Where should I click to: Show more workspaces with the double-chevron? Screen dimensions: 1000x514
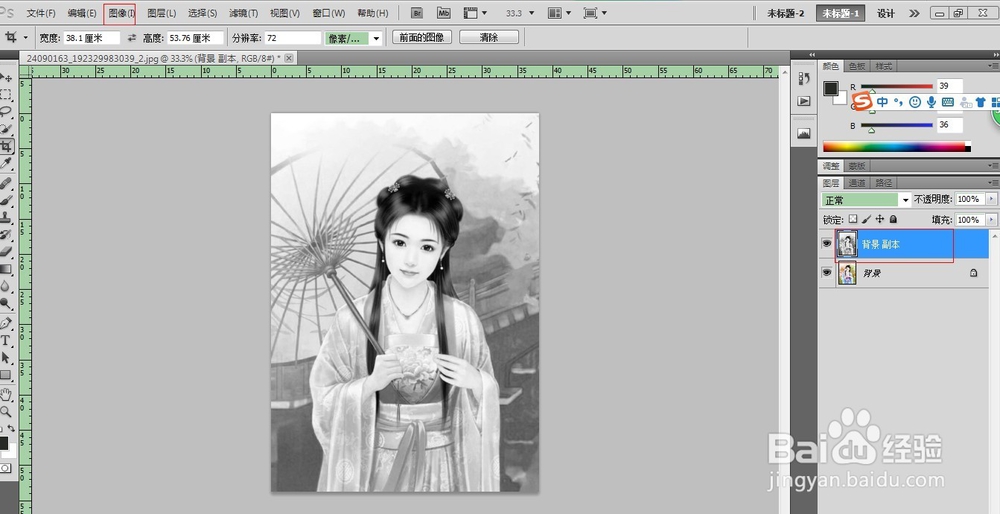pos(914,13)
